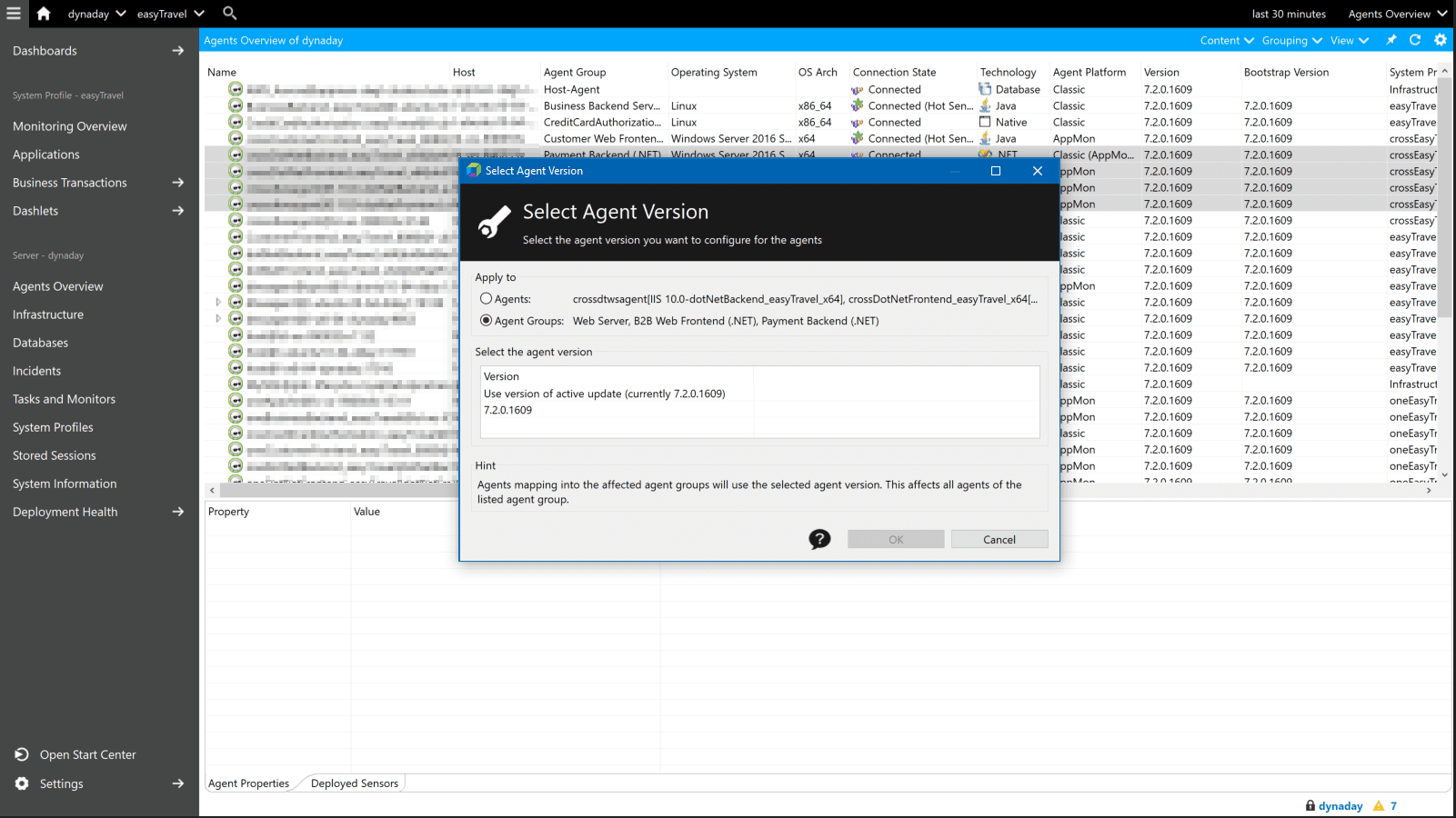The image size is (1456, 818).
Task: Click Java icon in Customer Web Frontend row
Action: (x=985, y=138)
